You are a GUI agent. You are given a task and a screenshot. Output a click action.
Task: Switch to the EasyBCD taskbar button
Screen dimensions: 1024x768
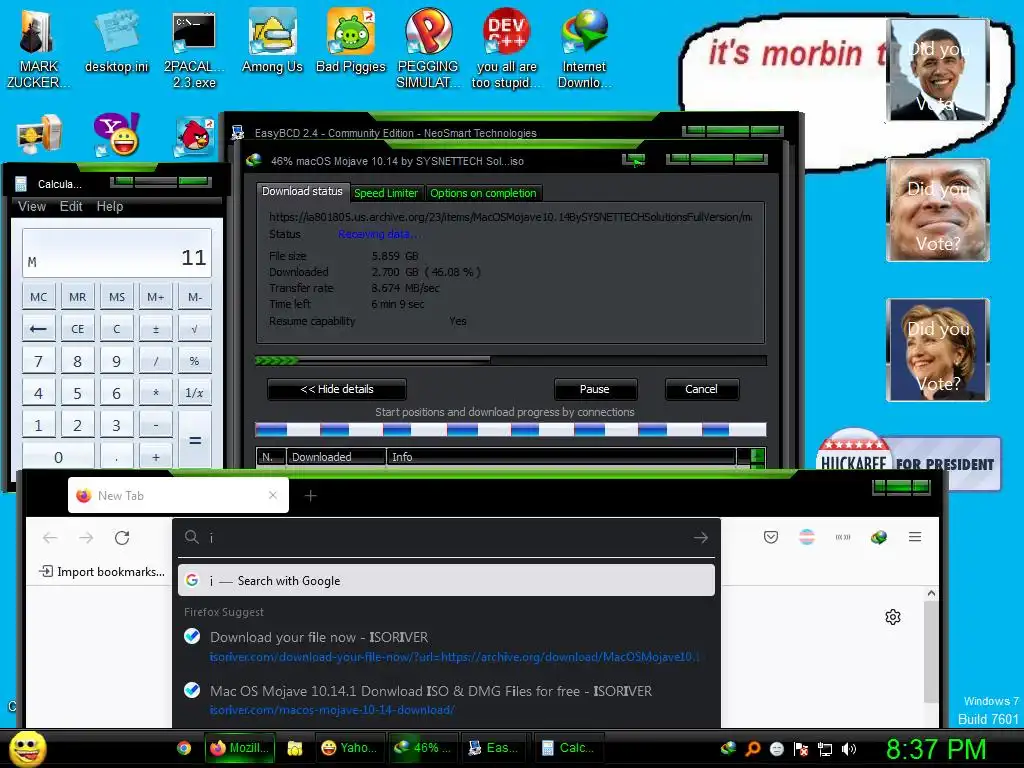tap(494, 748)
